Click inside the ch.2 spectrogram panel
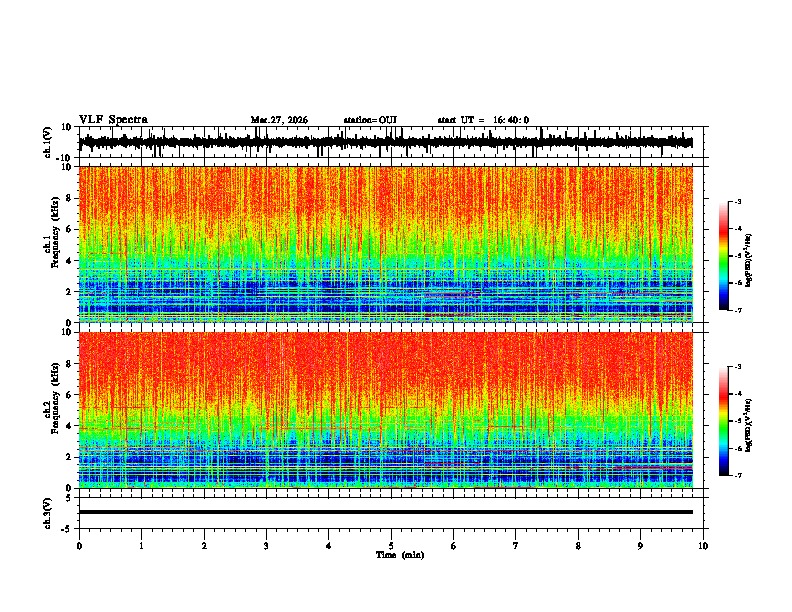The width and height of the screenshot is (792, 612). pyautogui.click(x=385, y=410)
